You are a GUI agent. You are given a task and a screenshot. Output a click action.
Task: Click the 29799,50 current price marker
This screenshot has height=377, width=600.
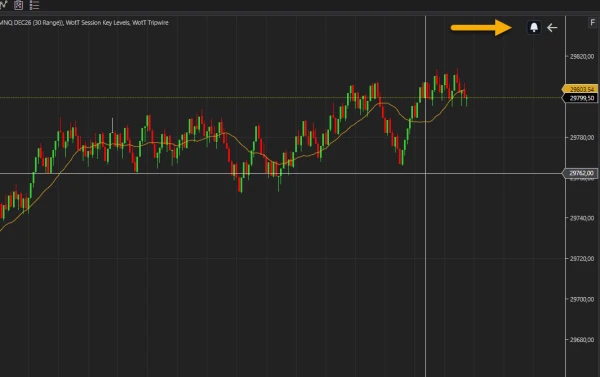580,98
